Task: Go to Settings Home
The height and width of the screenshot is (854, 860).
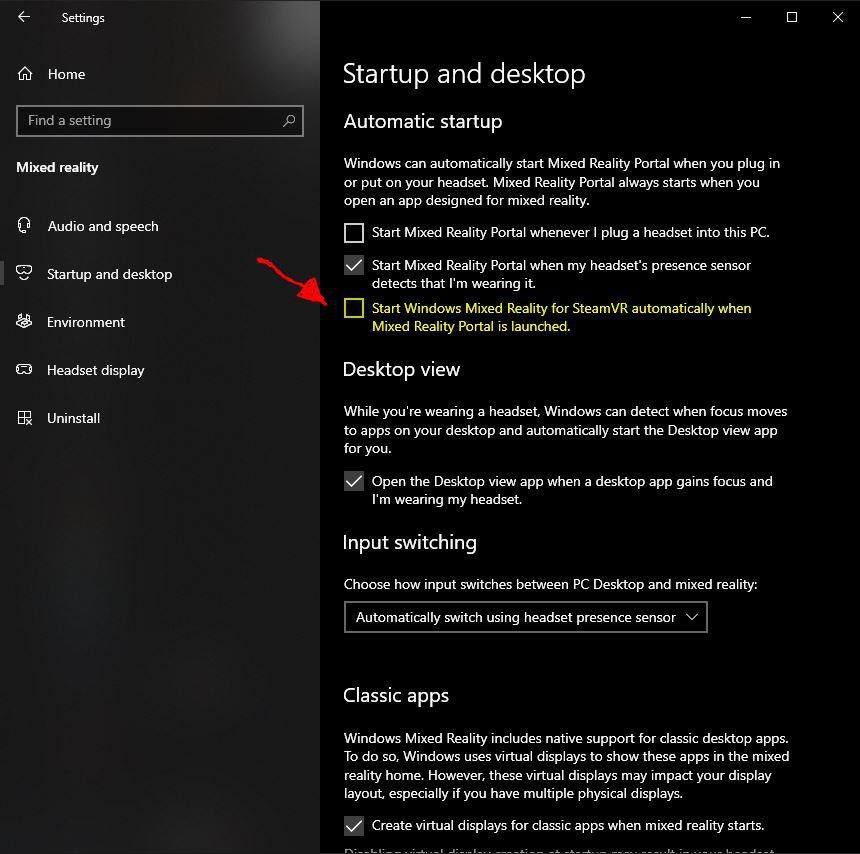Action: 66,74
